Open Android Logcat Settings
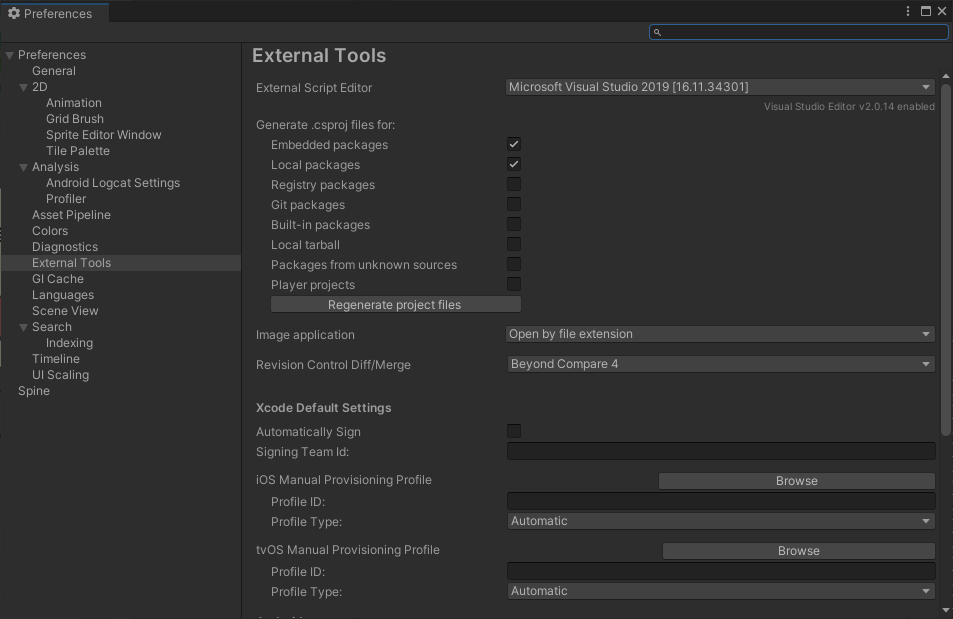Viewport: 953px width, 619px height. click(112, 183)
